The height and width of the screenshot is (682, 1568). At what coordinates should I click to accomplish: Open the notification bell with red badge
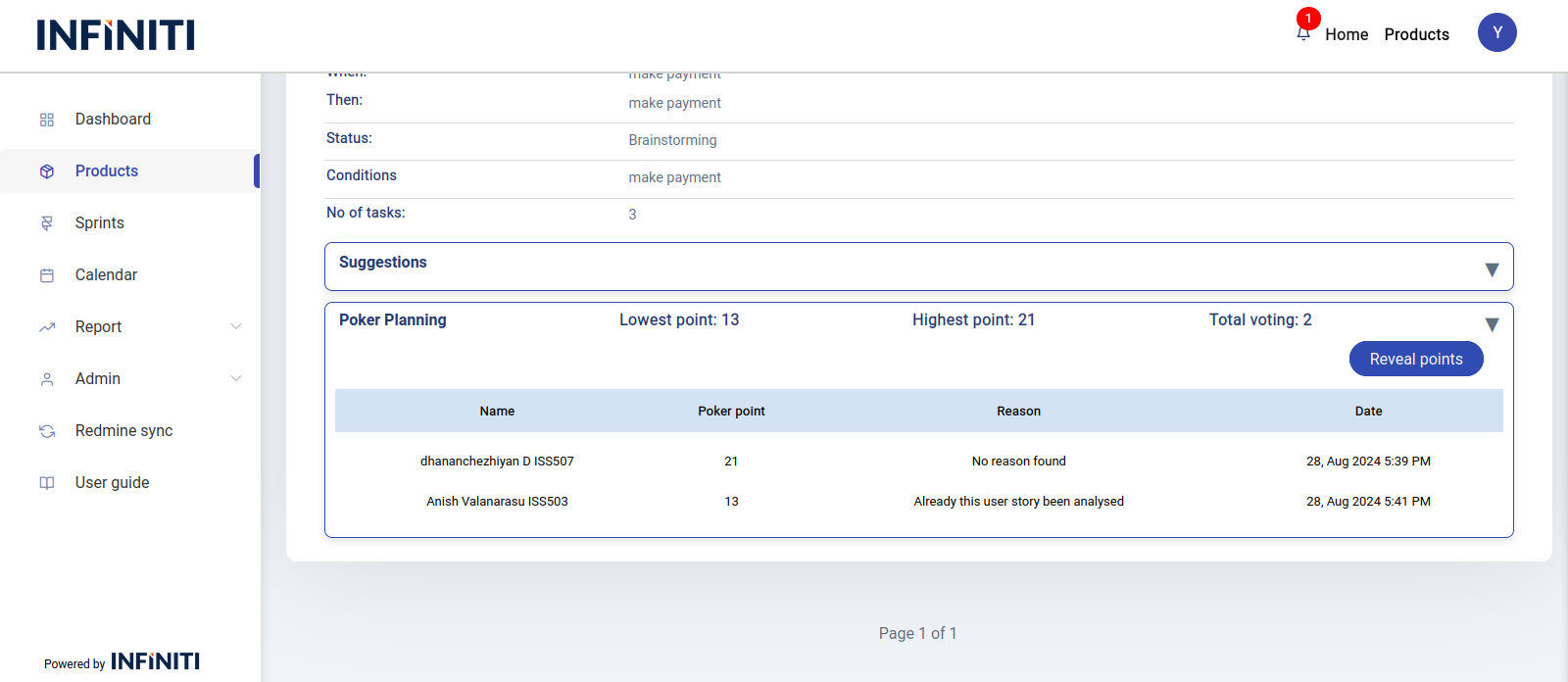click(1303, 32)
